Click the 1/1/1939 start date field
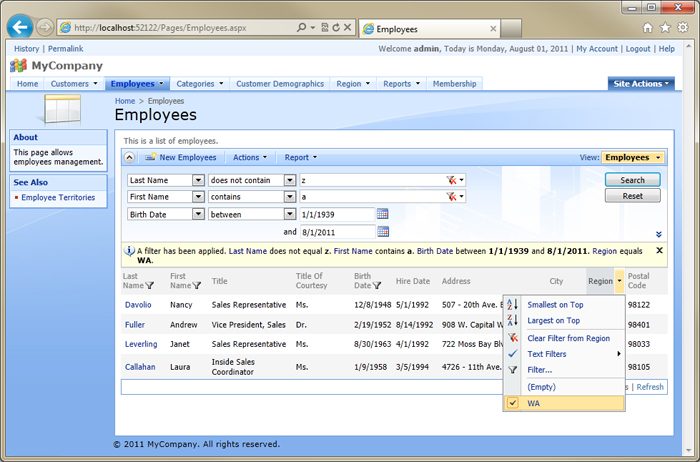 tap(337, 214)
